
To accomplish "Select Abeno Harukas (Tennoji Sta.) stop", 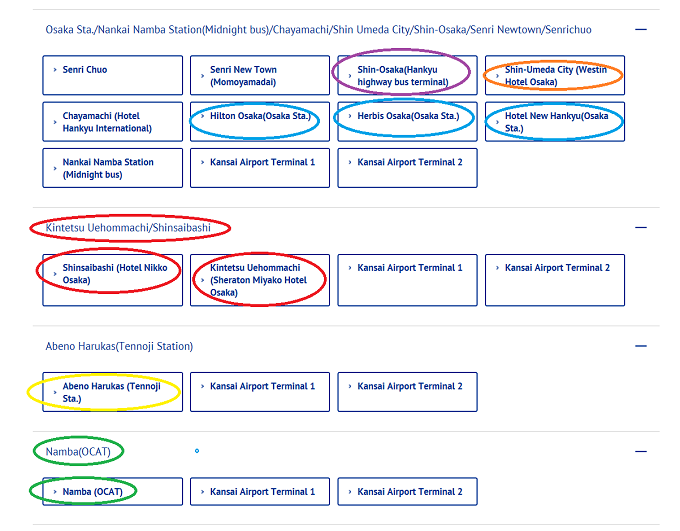I will coord(112,392).
